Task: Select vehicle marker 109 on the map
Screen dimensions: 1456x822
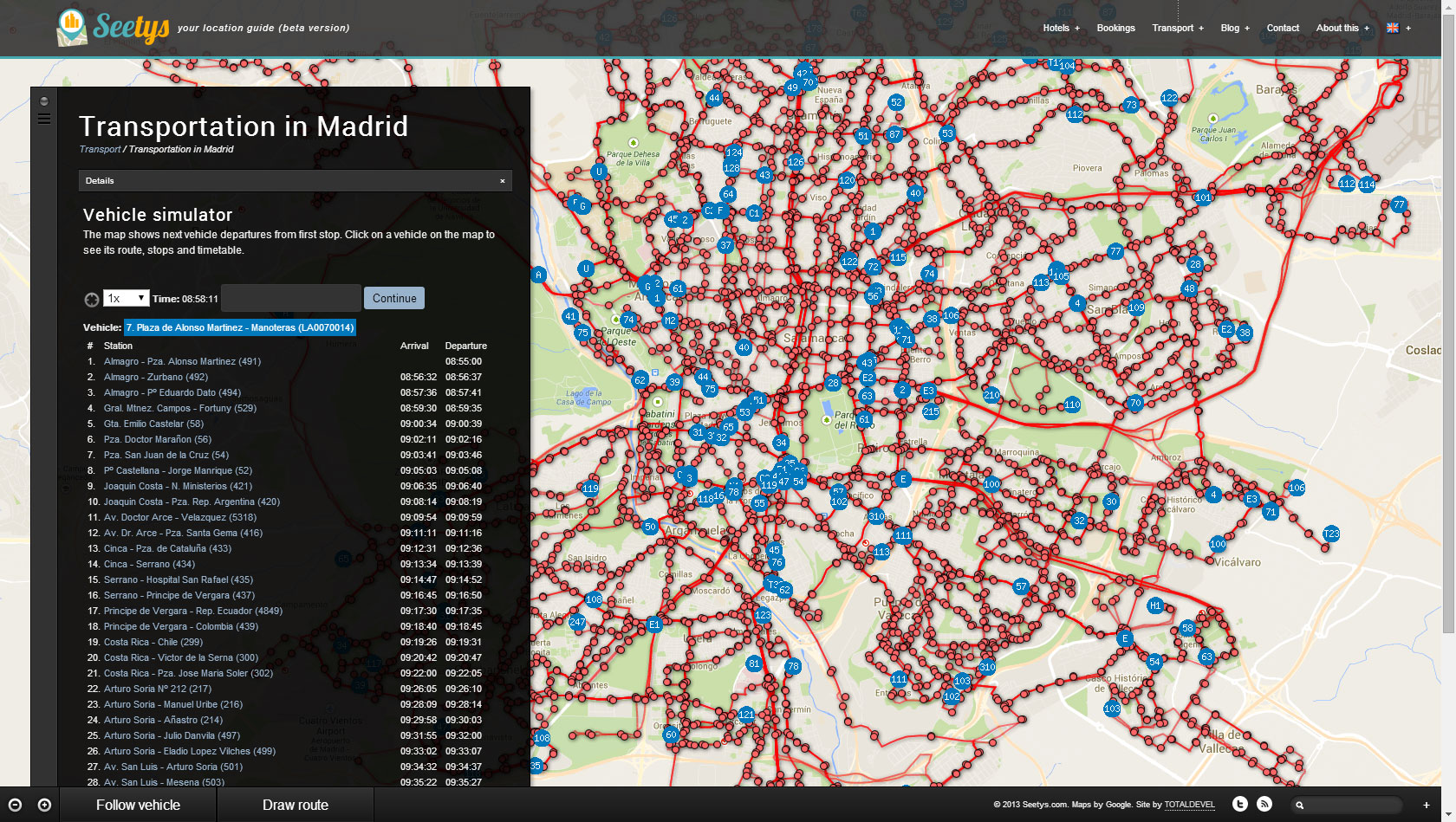Action: coord(1136,307)
